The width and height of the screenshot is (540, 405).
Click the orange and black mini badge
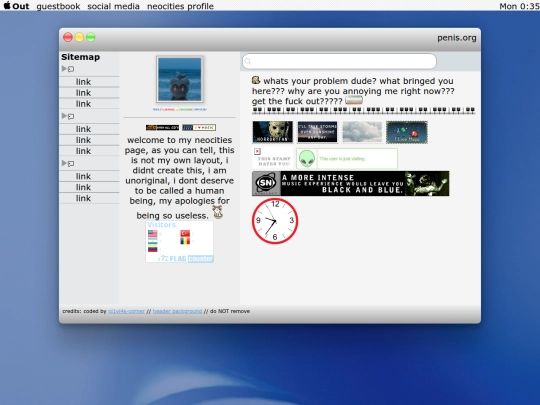(162, 127)
